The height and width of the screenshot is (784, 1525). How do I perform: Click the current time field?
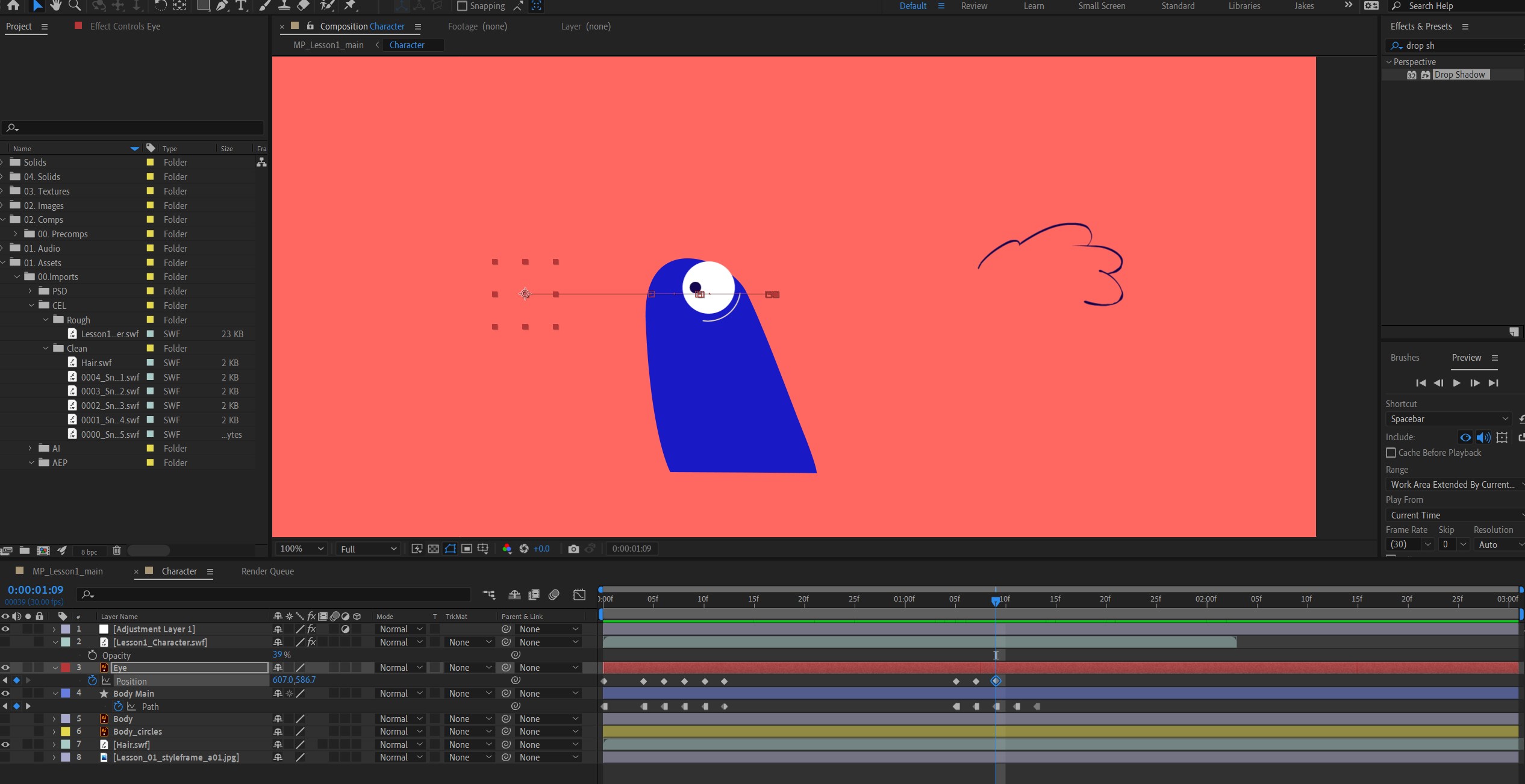(x=35, y=590)
